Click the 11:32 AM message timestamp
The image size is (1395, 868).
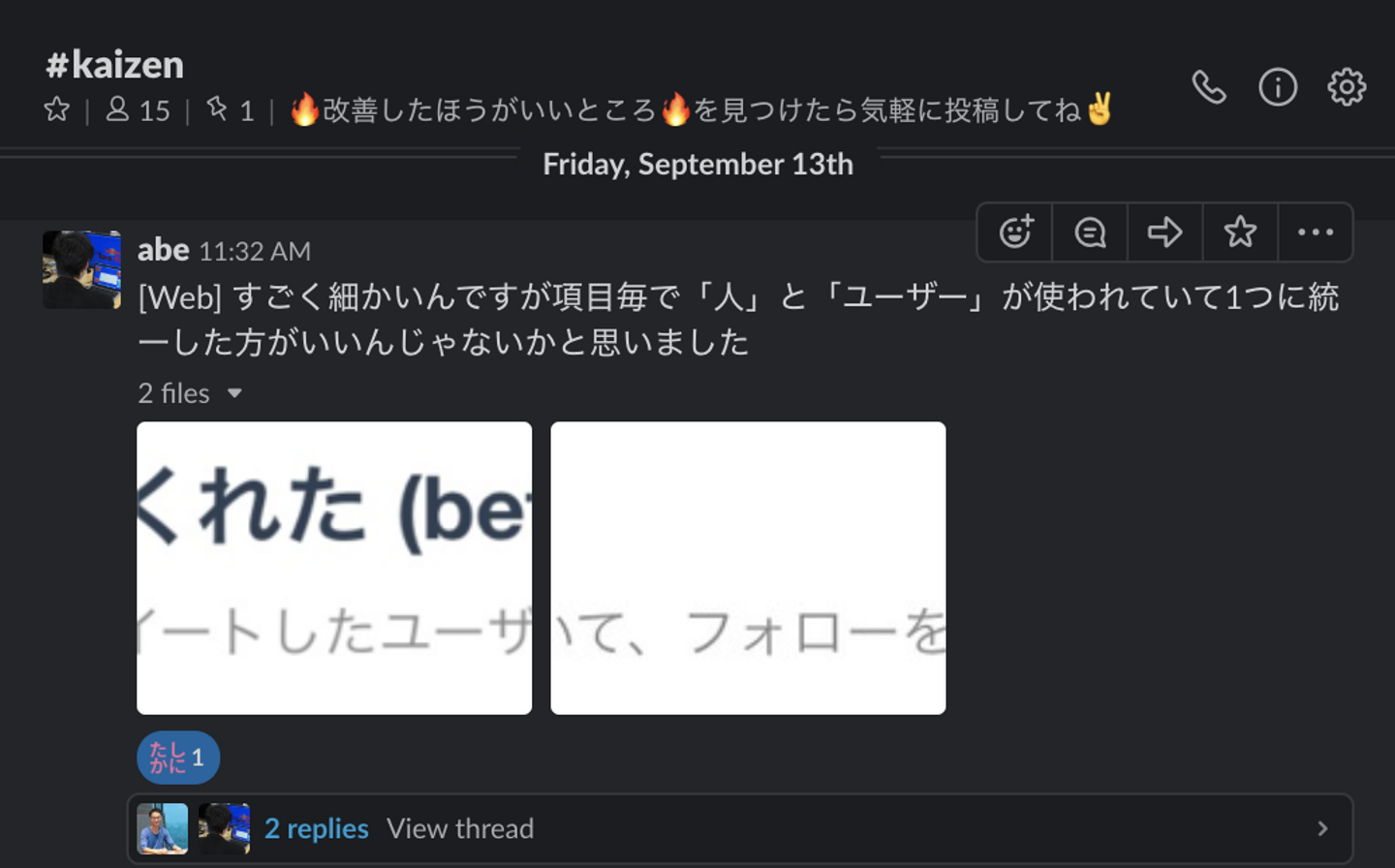(255, 252)
